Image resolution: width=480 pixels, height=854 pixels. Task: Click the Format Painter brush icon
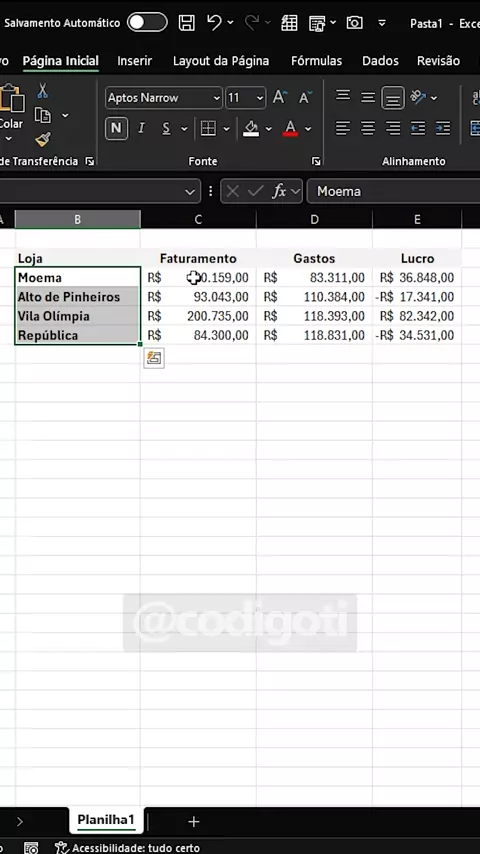[42, 140]
